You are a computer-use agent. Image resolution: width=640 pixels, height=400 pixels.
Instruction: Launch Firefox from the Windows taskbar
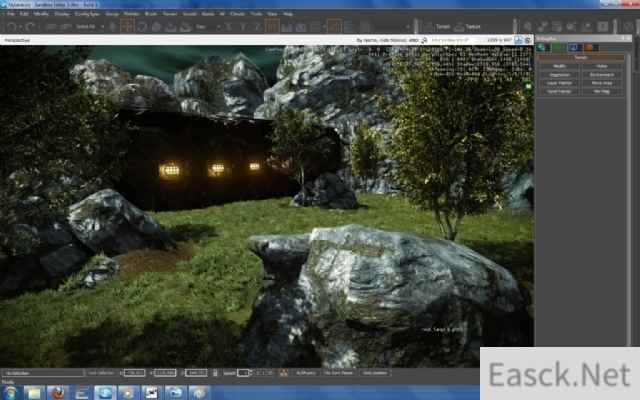pyautogui.click(x=57, y=392)
